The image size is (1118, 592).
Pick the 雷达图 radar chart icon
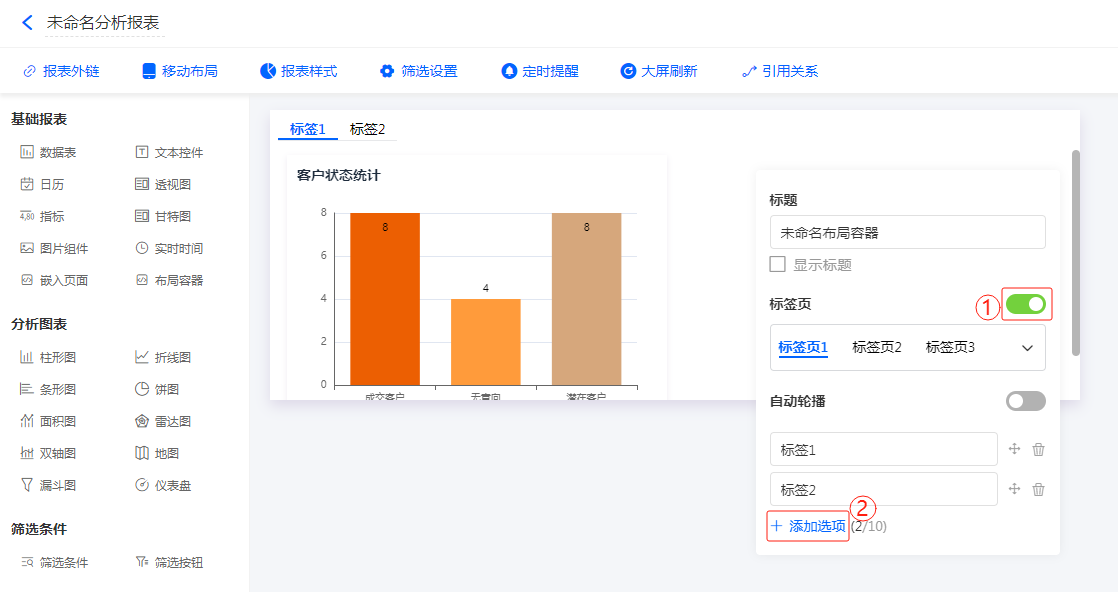pos(142,421)
